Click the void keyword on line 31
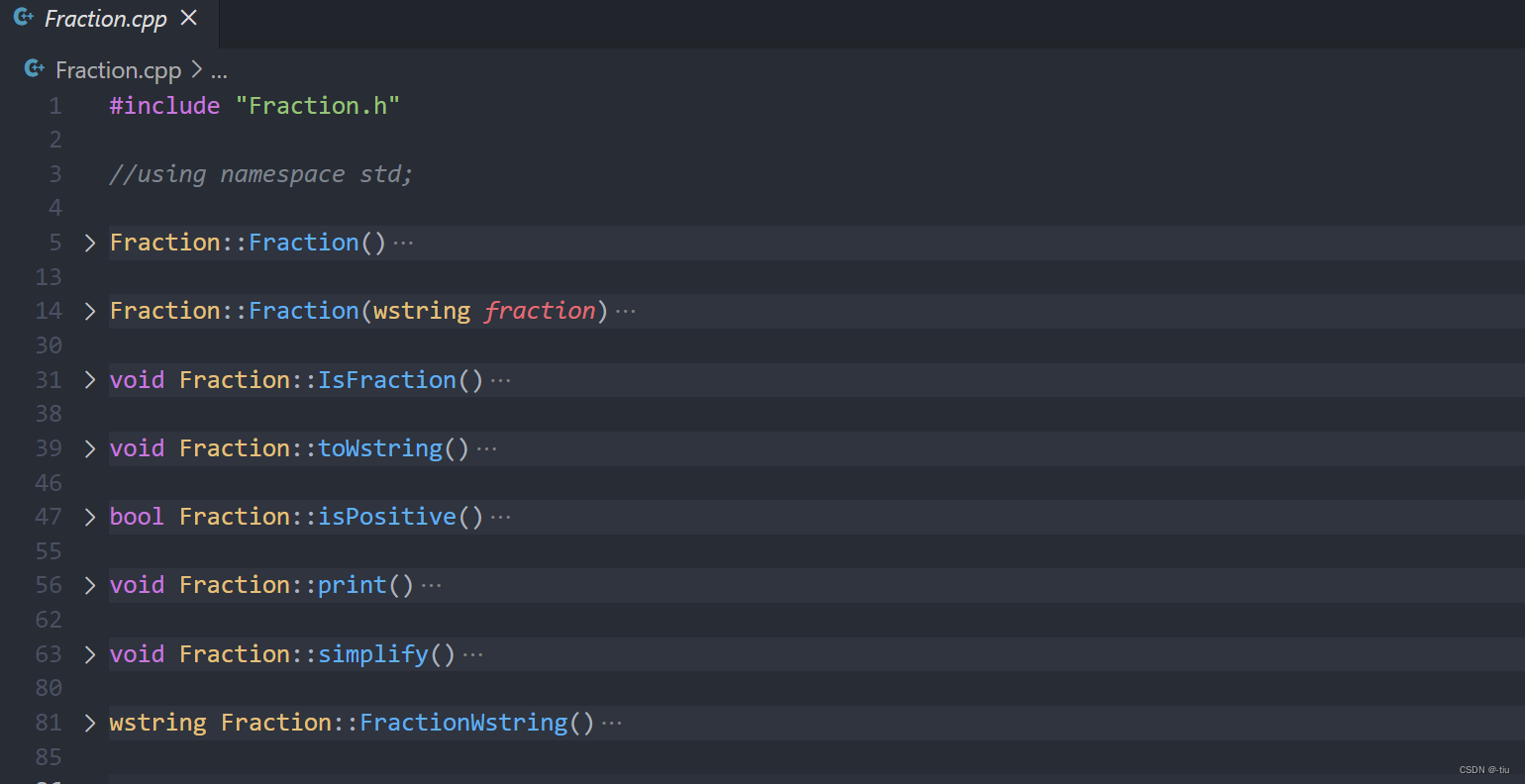Viewport: 1525px width, 784px height. (x=137, y=380)
